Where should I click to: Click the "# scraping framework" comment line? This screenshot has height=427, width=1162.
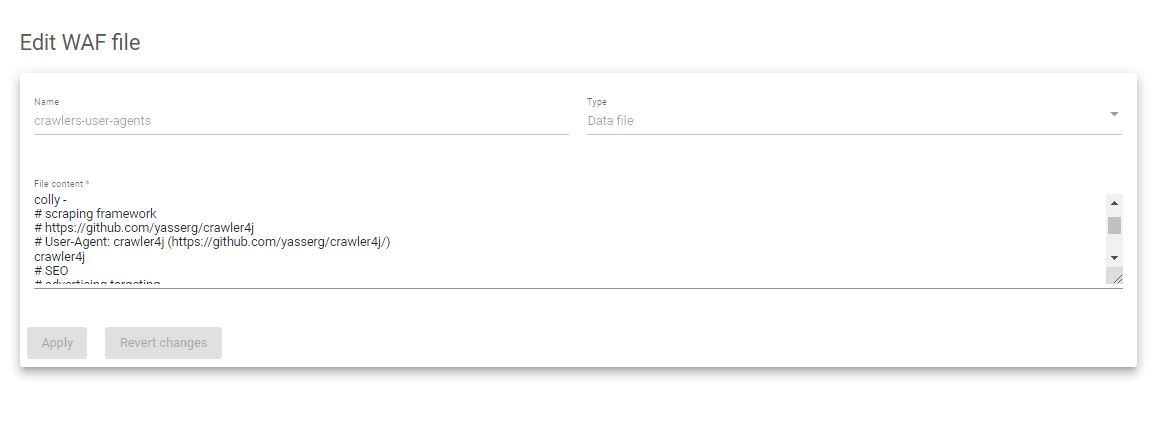click(96, 214)
